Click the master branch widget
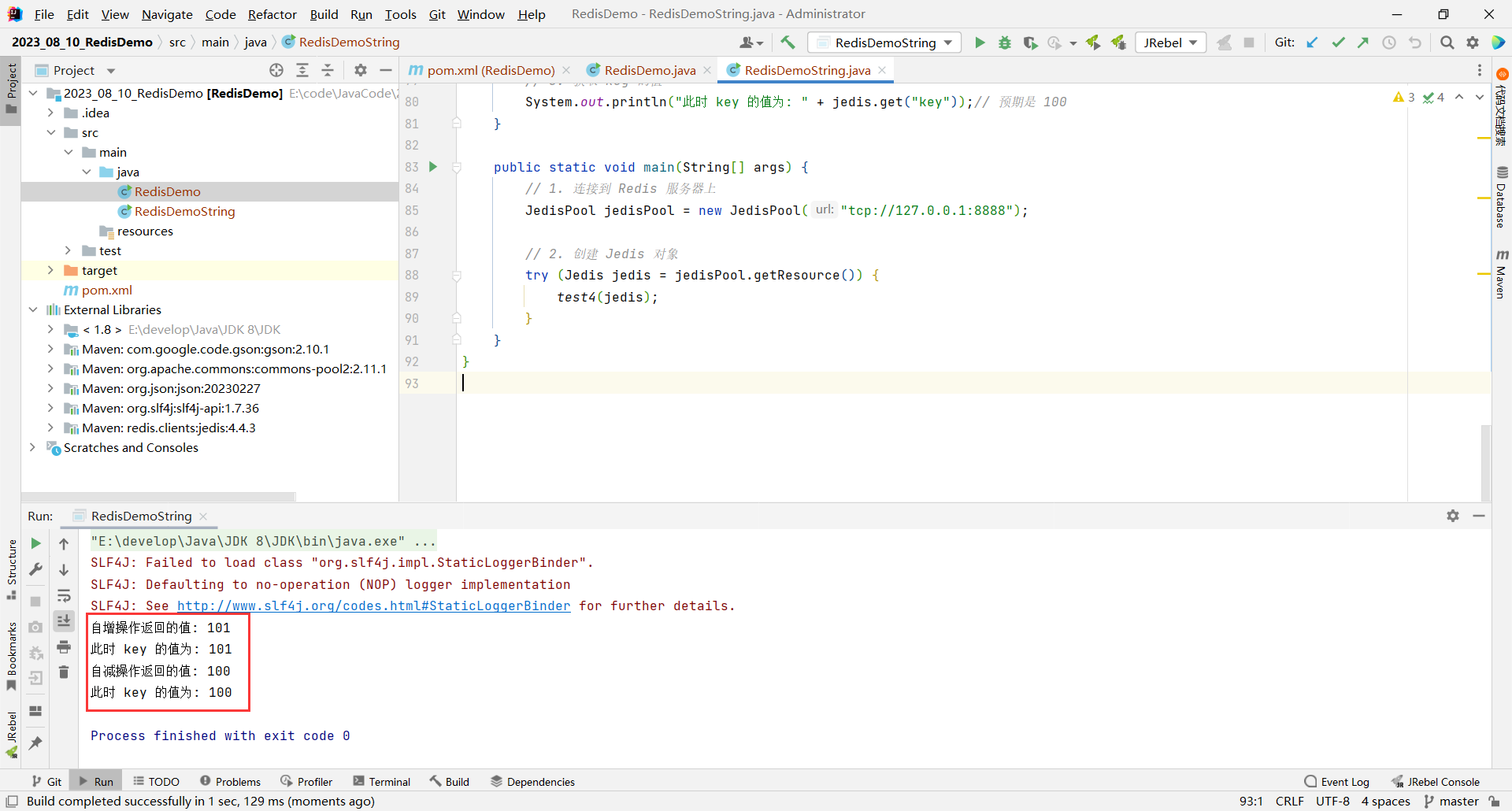Image resolution: width=1512 pixels, height=811 pixels. click(1451, 801)
